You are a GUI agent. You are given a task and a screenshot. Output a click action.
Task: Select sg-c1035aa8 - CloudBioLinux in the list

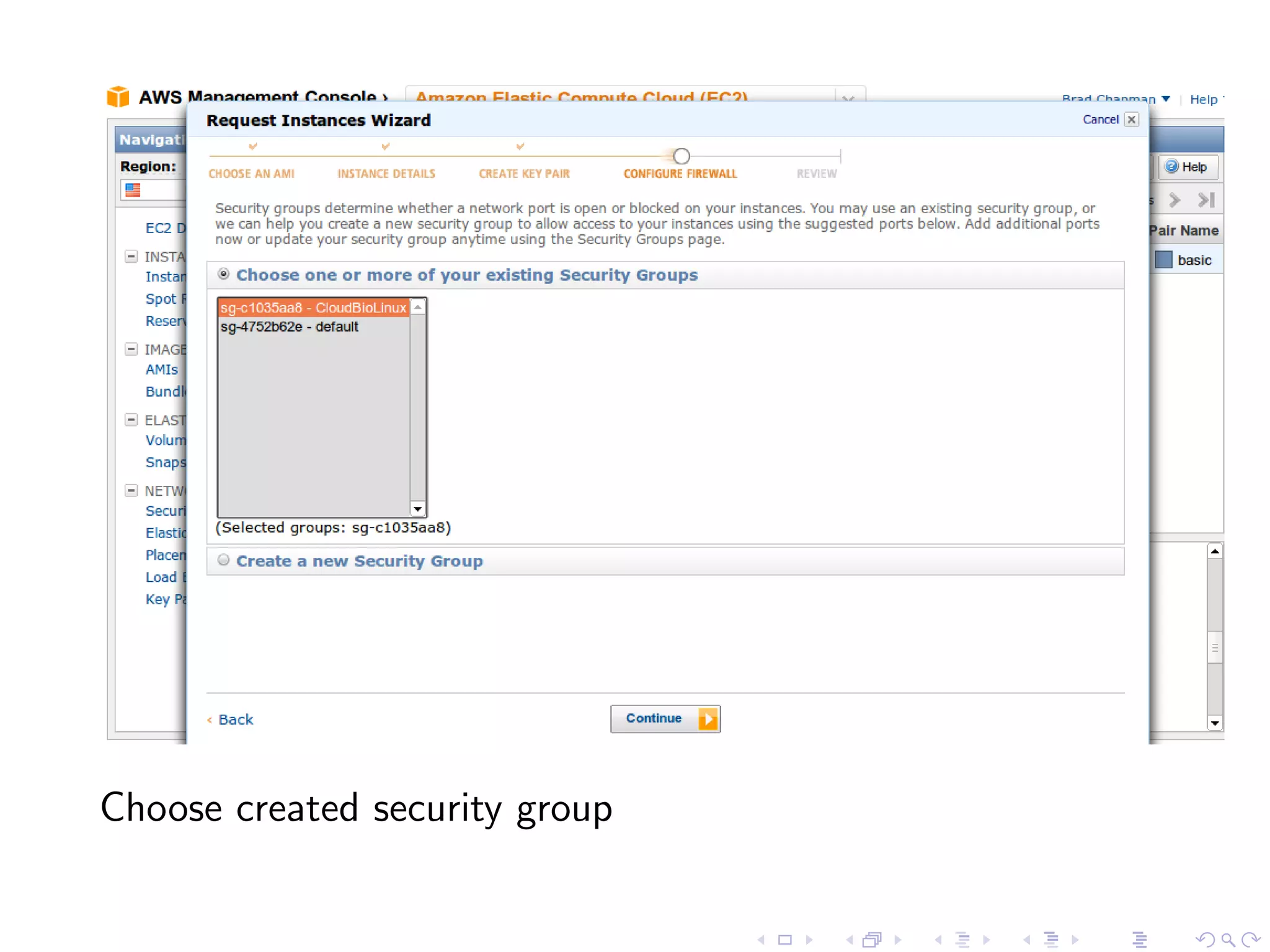[314, 307]
